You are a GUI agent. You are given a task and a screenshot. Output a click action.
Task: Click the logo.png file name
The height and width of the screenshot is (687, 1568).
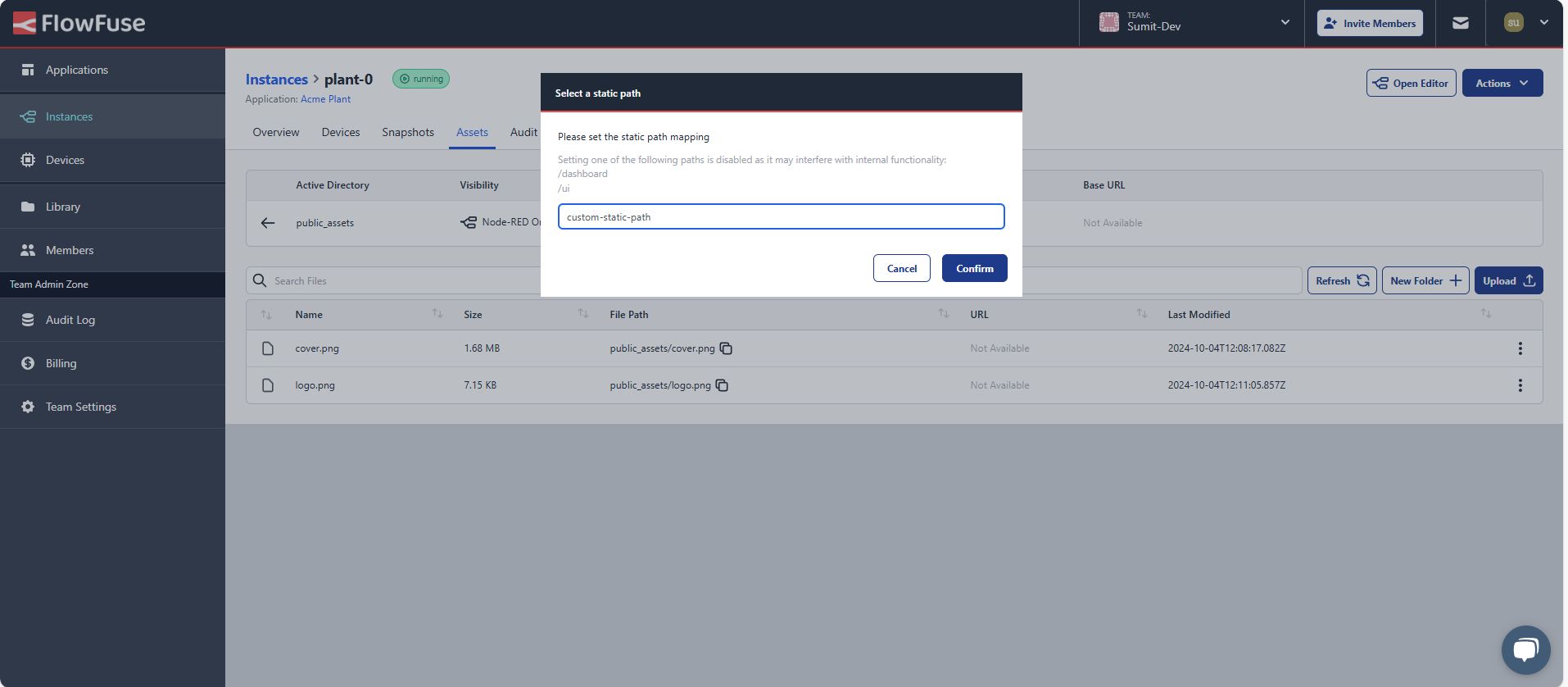[x=315, y=385]
